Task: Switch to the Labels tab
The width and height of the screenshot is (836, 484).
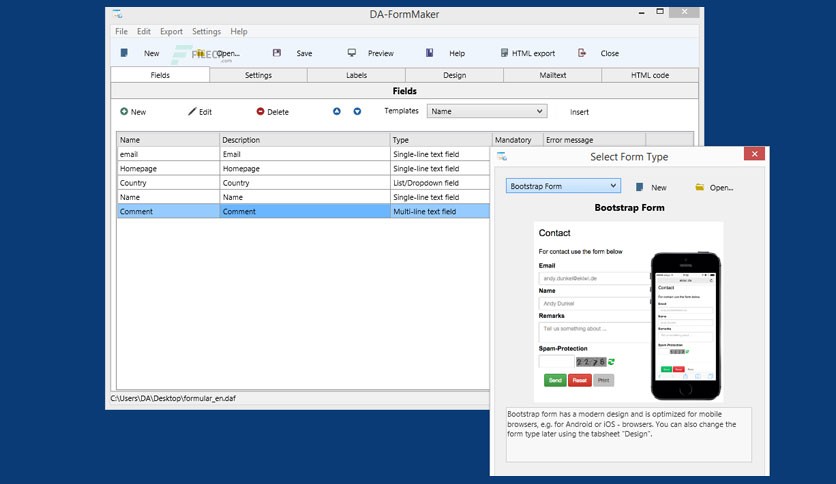Action: pos(356,75)
